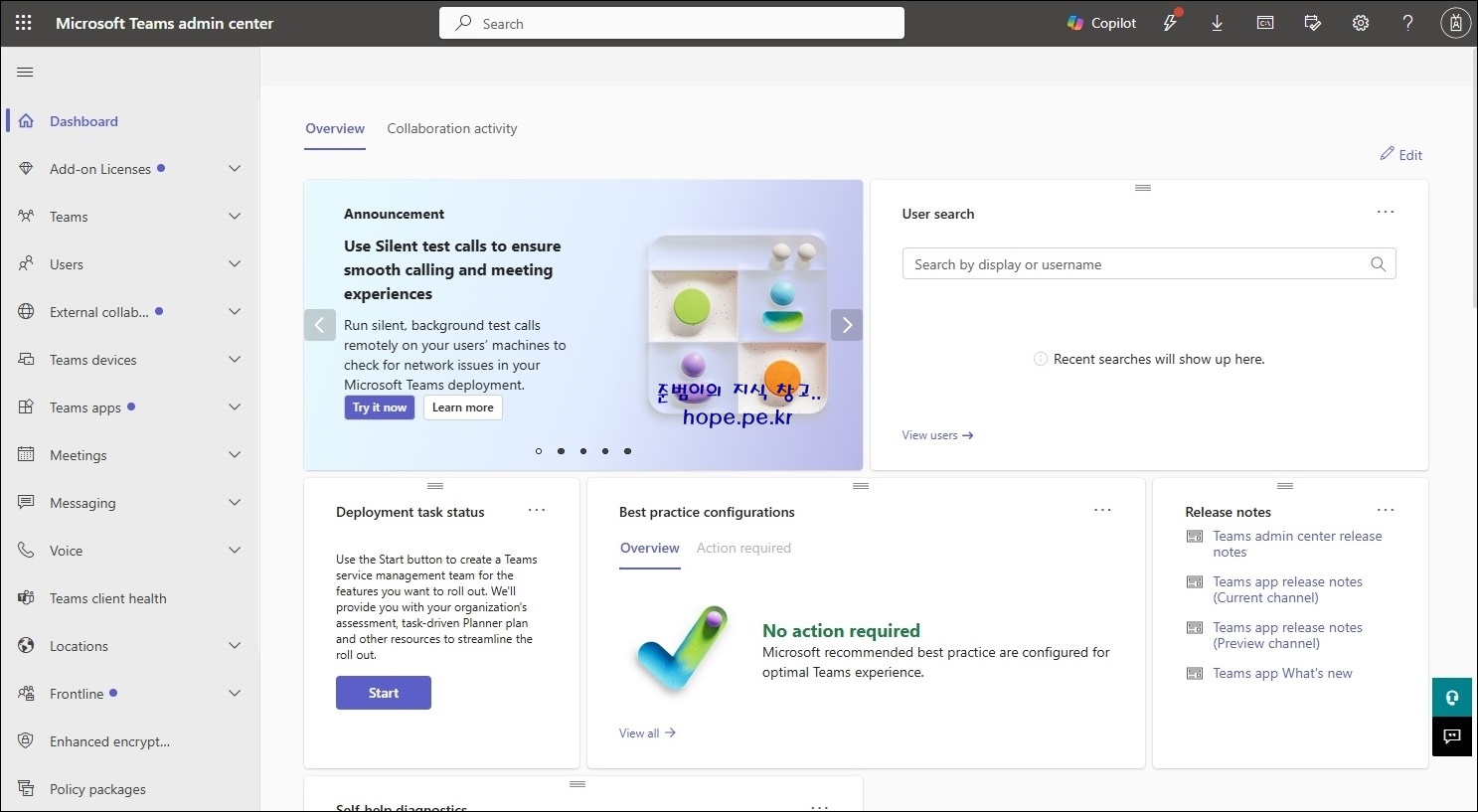Open the downloads arrow icon in the header
The width and height of the screenshot is (1478, 812).
click(x=1217, y=23)
